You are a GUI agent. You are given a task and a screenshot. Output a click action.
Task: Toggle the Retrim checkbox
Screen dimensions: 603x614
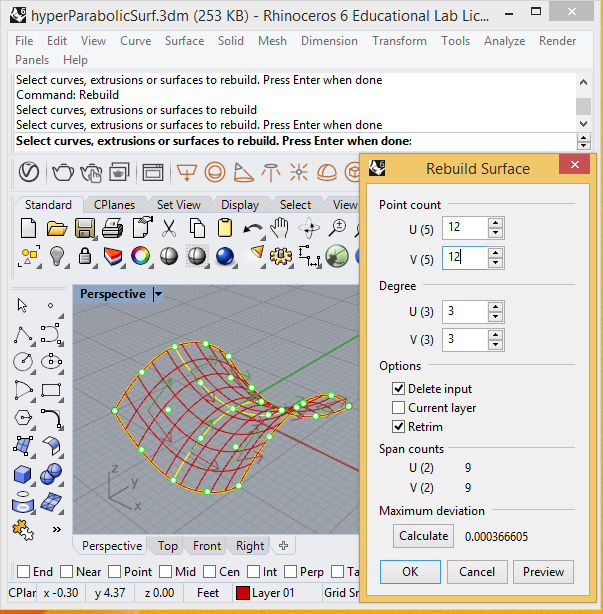pyautogui.click(x=398, y=426)
